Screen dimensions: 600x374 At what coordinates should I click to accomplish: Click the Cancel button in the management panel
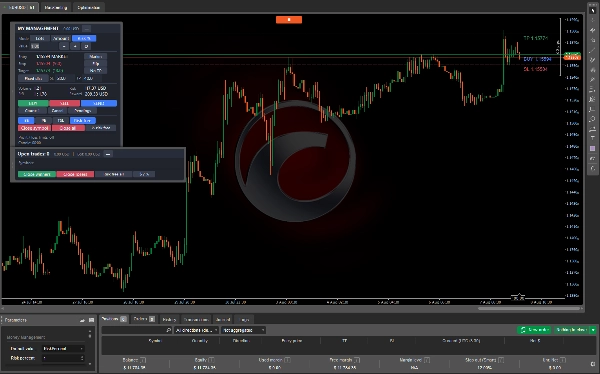click(57, 111)
